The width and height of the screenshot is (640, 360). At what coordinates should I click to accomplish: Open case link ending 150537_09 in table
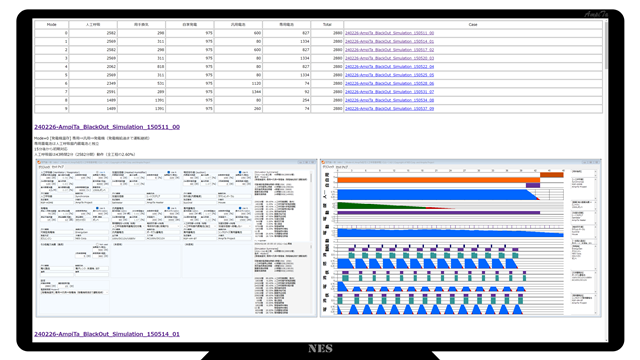coord(389,109)
